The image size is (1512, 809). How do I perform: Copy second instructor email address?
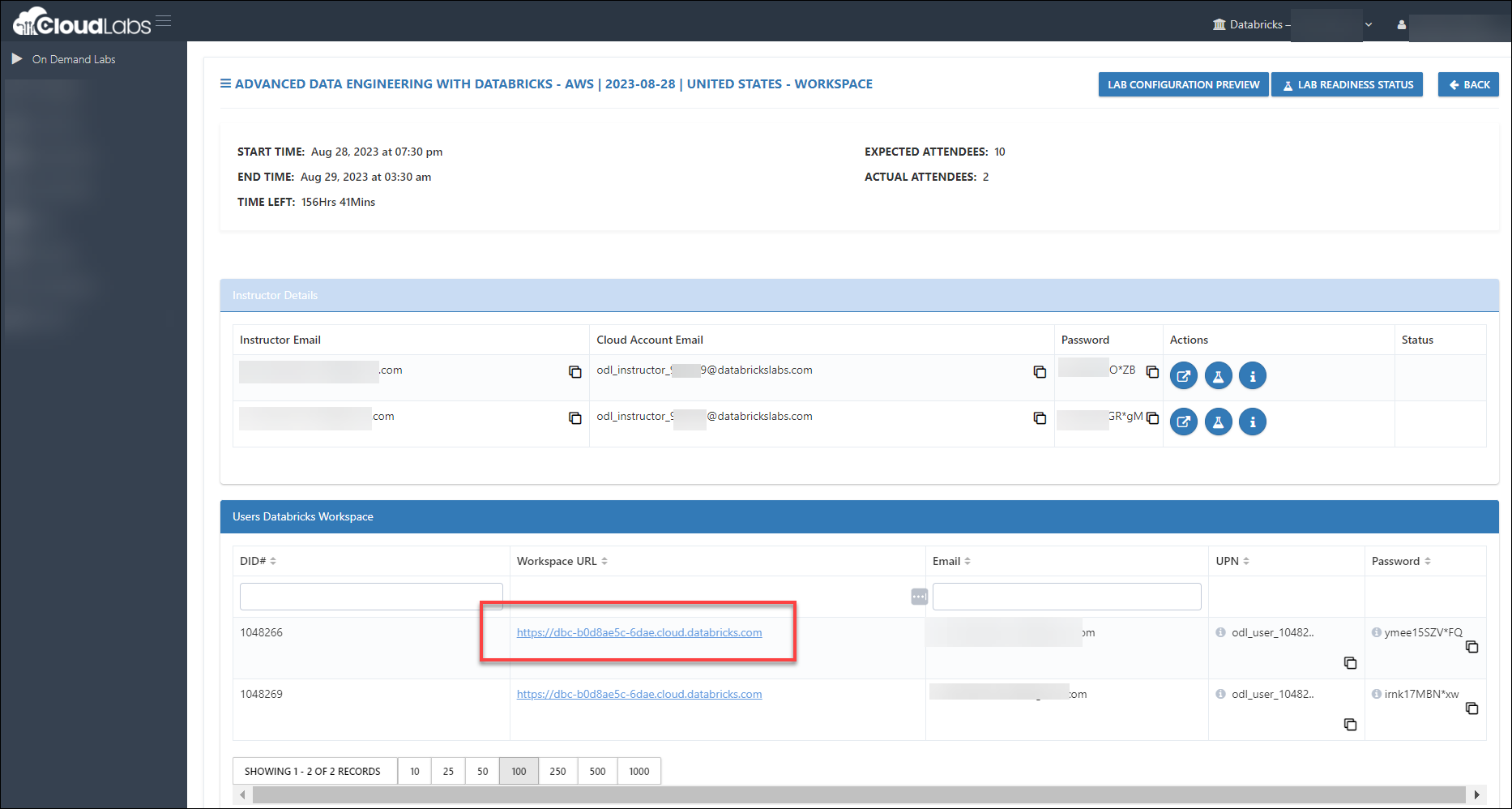coord(574,418)
